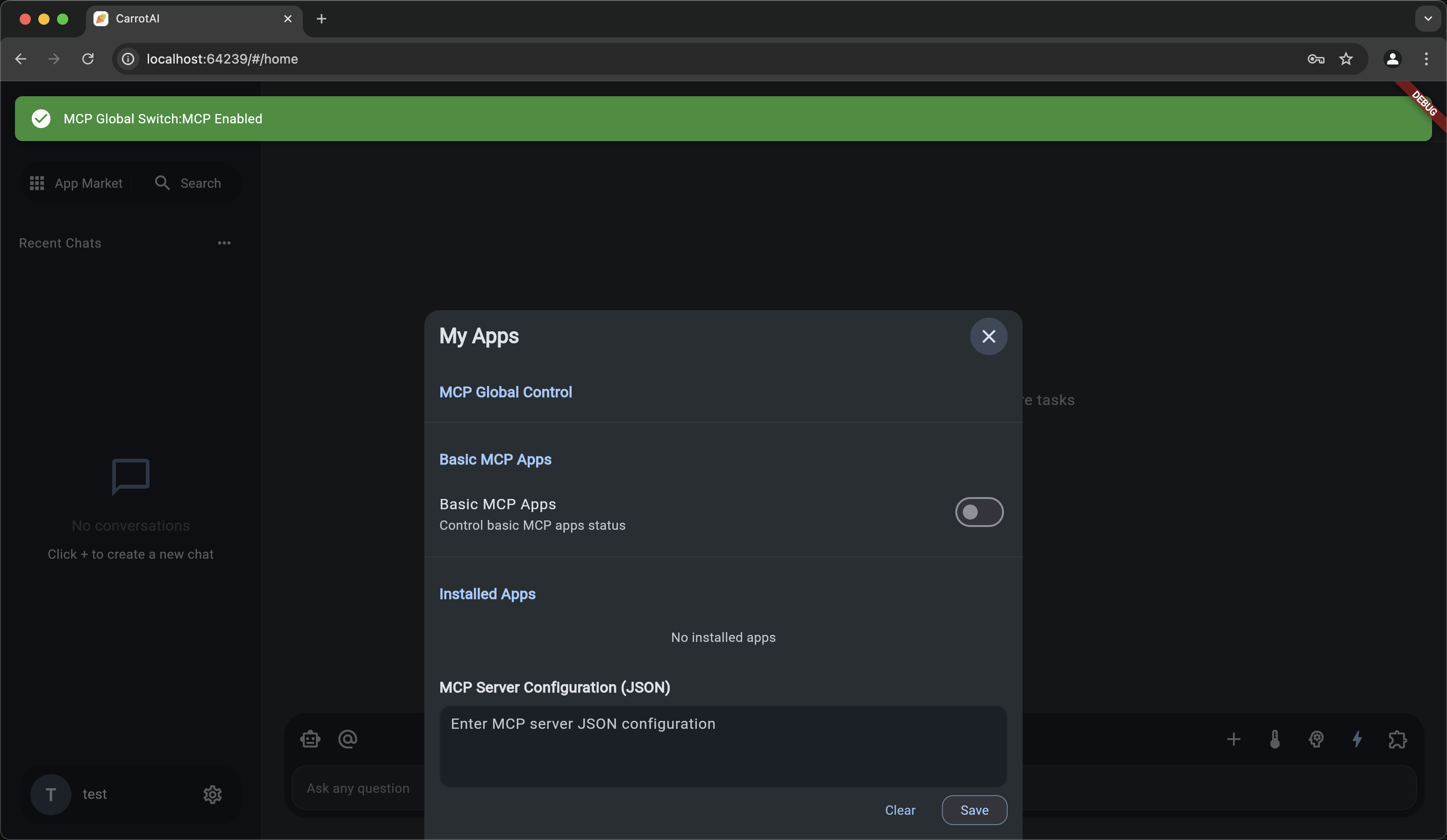Select the robot agent icon above the chat input
1447x840 pixels.
point(309,740)
